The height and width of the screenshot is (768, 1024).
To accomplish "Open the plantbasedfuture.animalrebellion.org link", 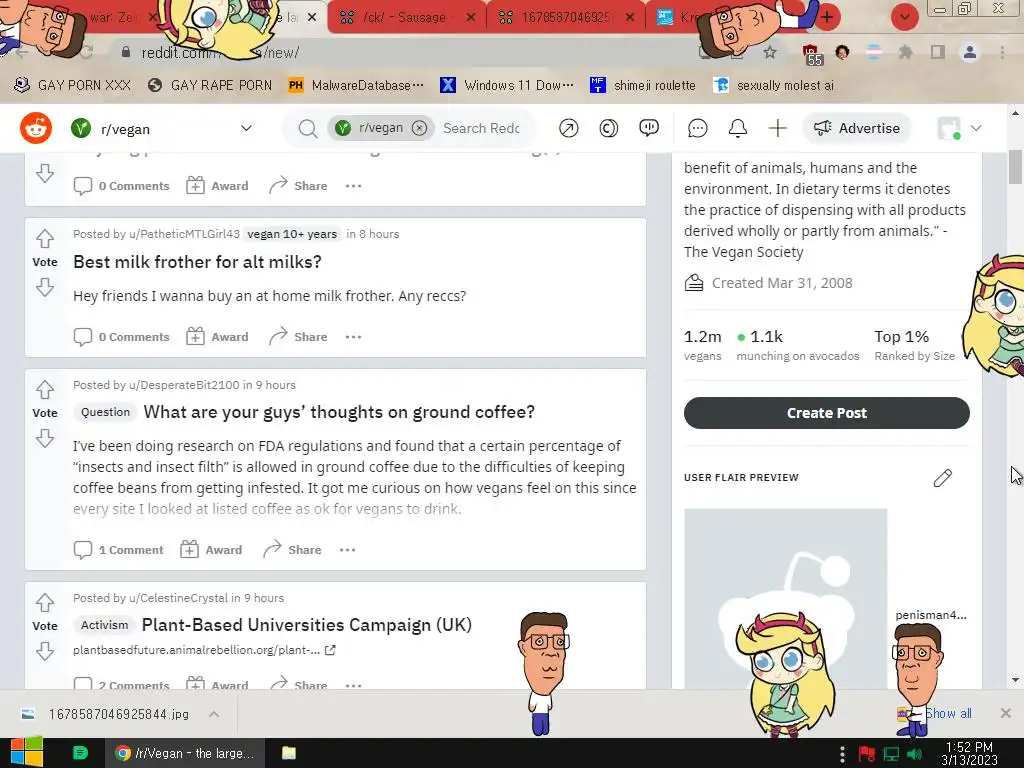I will coord(204,650).
